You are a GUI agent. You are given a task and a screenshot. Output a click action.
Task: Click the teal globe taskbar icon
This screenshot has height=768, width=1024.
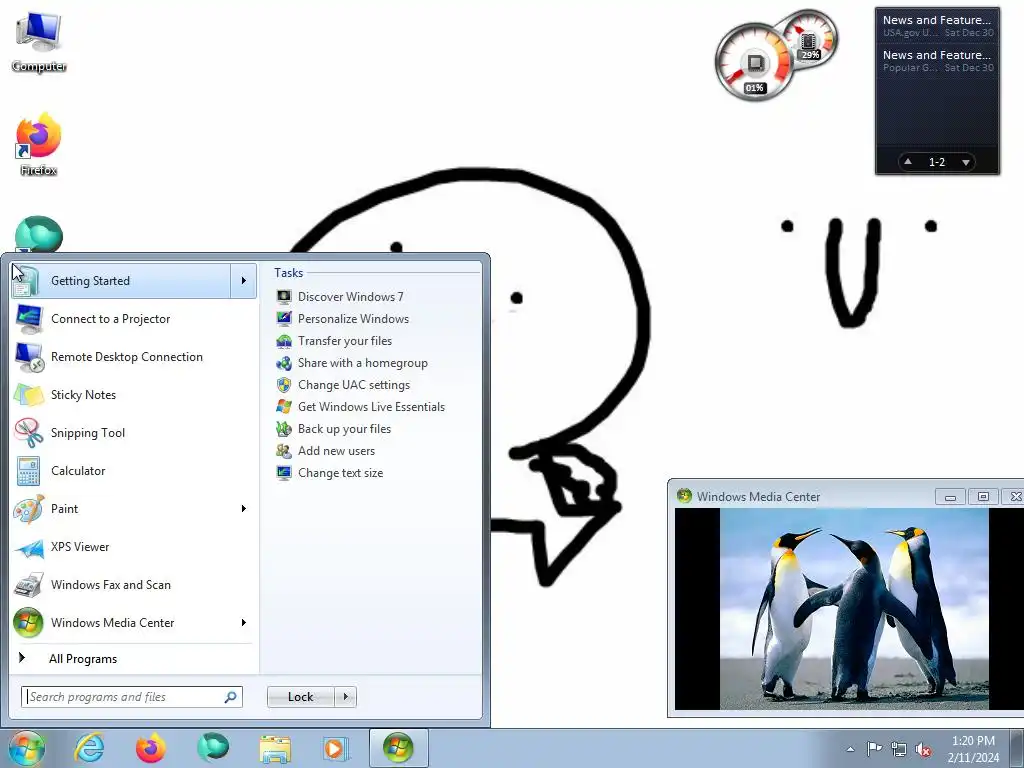pos(213,748)
